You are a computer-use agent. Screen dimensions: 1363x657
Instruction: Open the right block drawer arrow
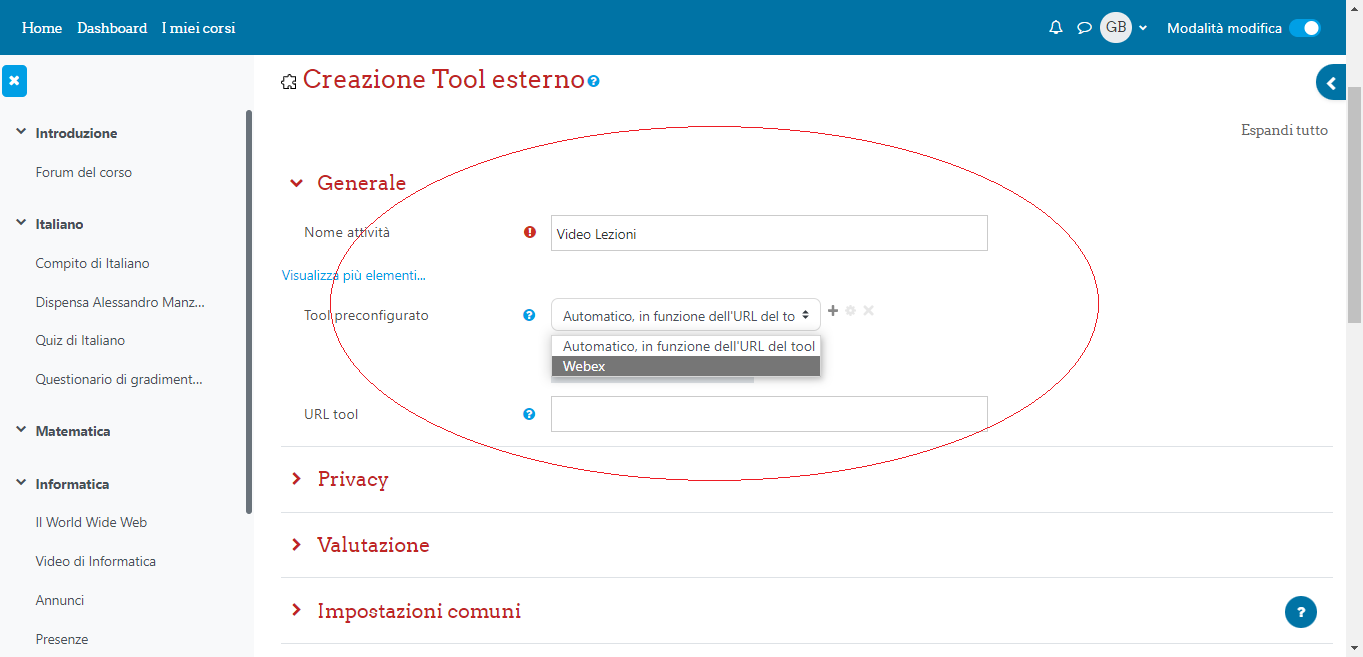pyautogui.click(x=1331, y=84)
